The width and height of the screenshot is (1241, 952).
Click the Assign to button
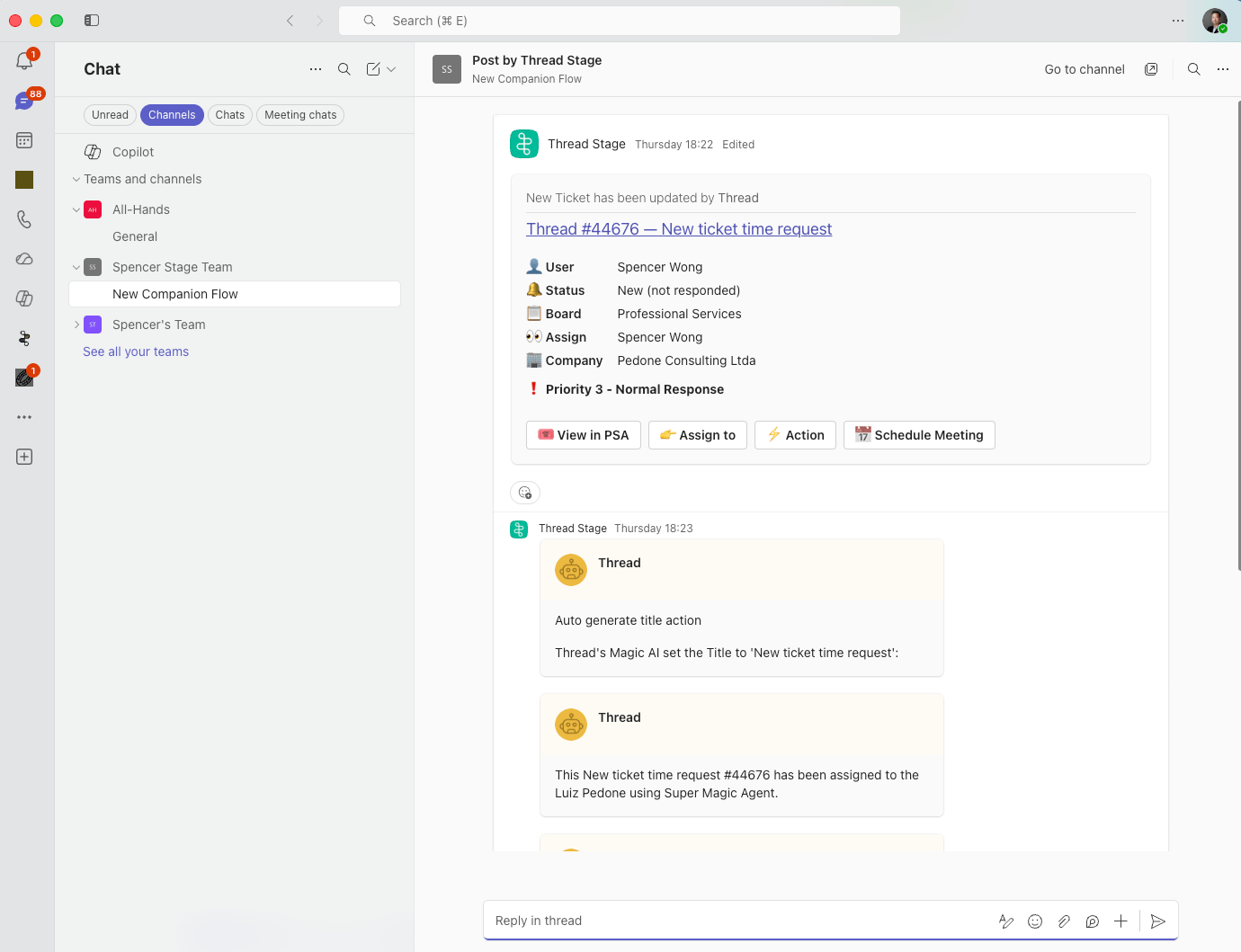(698, 435)
